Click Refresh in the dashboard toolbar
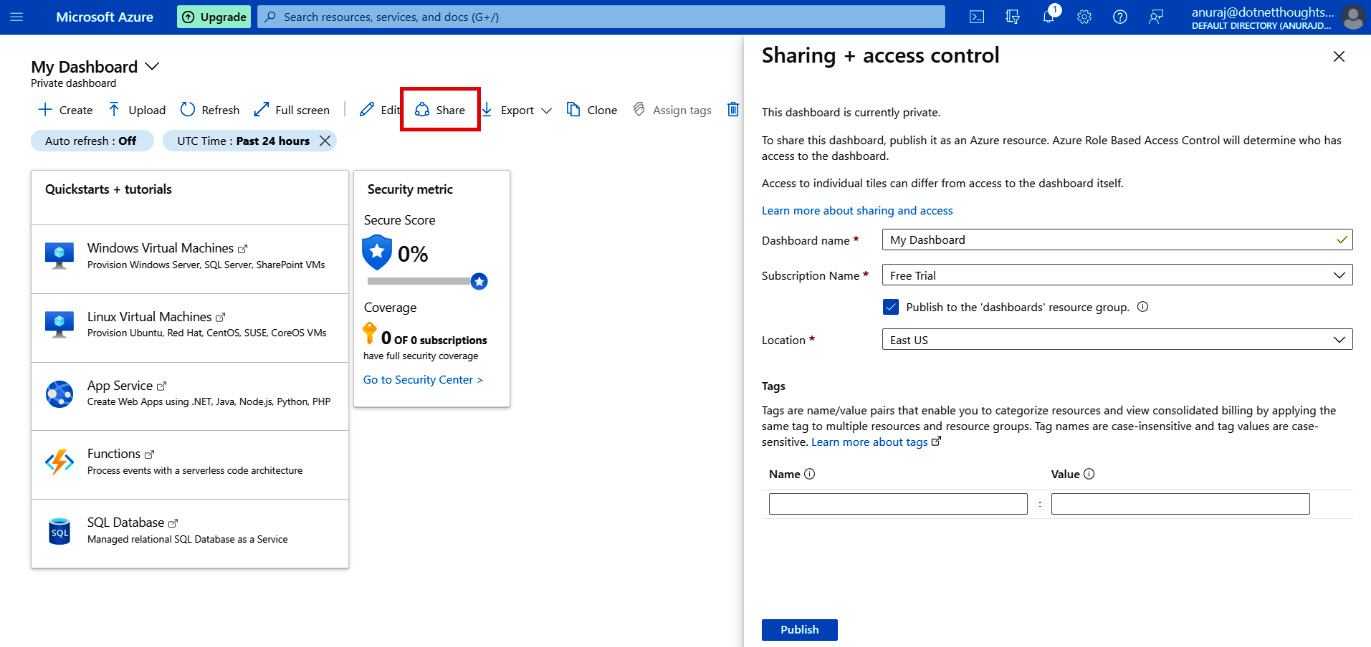 210,110
